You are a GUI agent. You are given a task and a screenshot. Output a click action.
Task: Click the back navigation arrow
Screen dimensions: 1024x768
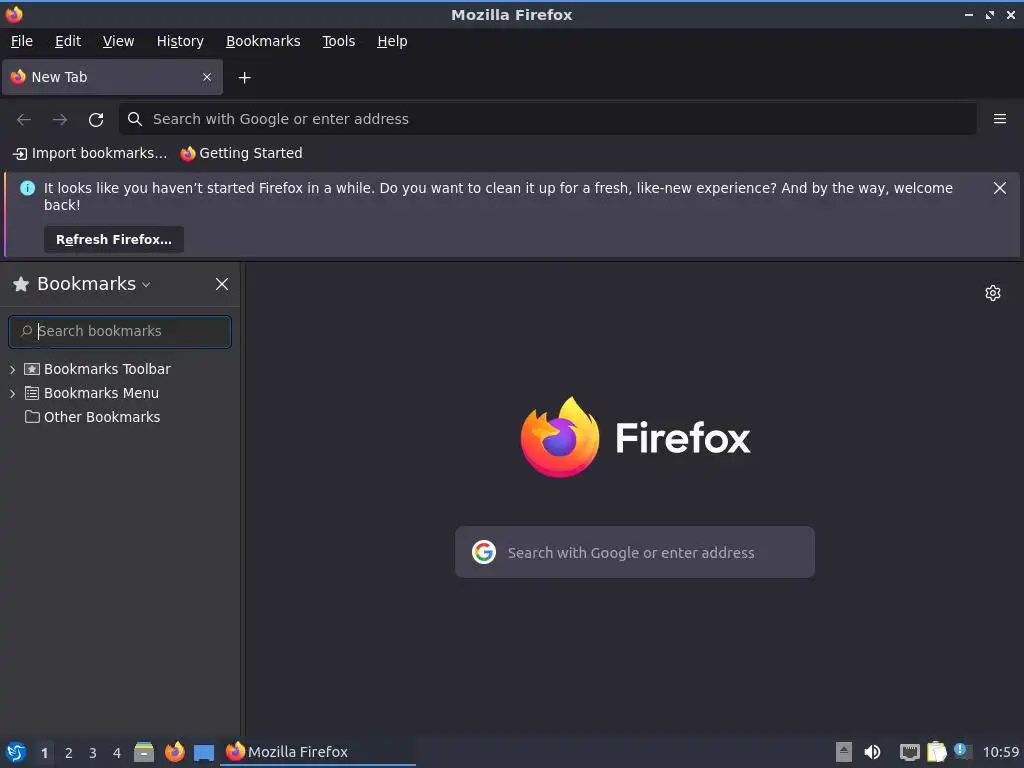tap(24, 120)
